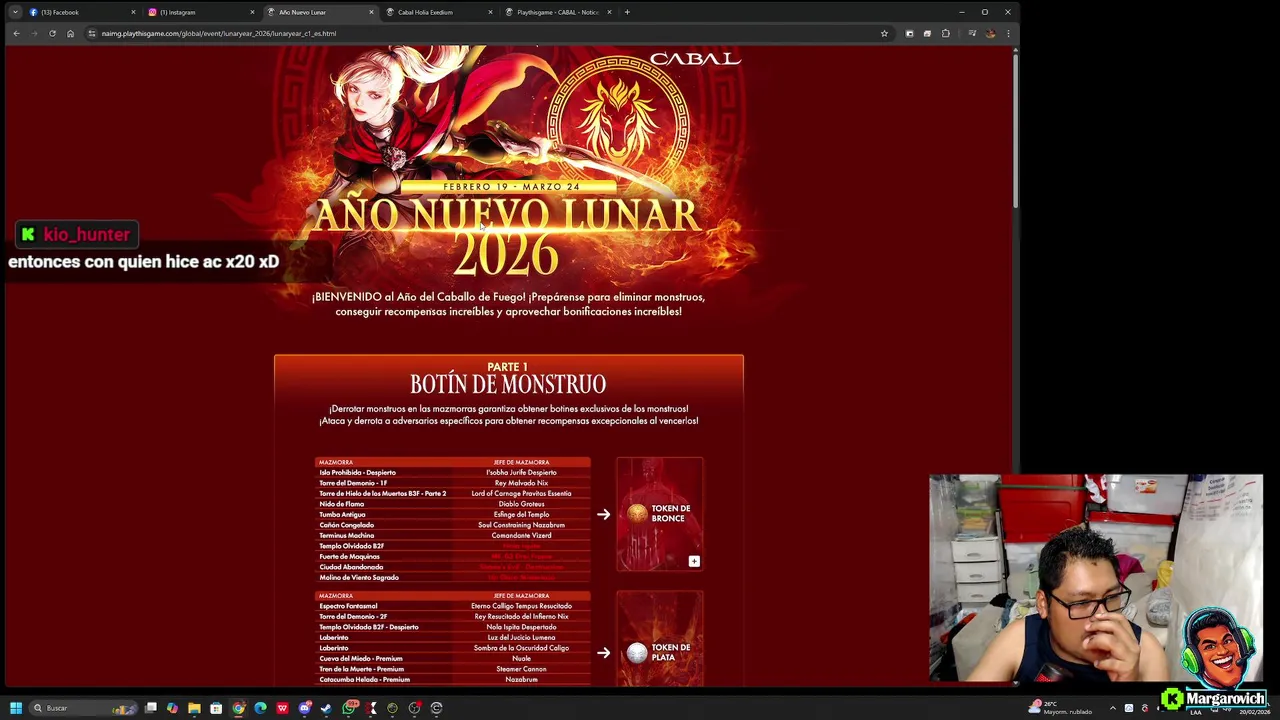Click boss name 'Diablo Groteus'
Screen dimensions: 1280x720
coord(521,504)
